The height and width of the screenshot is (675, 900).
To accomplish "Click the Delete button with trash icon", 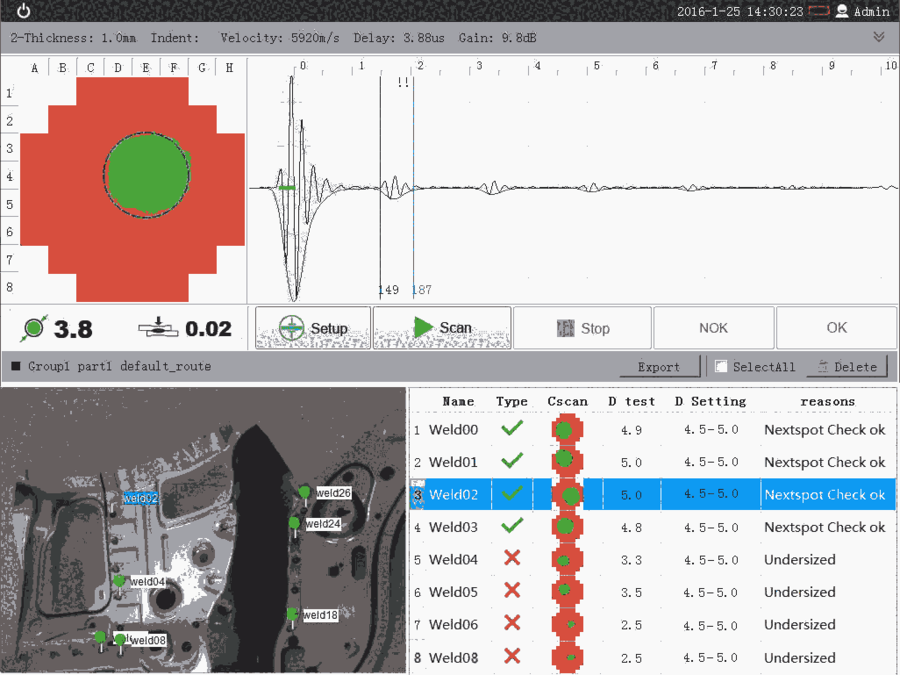I will click(x=847, y=367).
